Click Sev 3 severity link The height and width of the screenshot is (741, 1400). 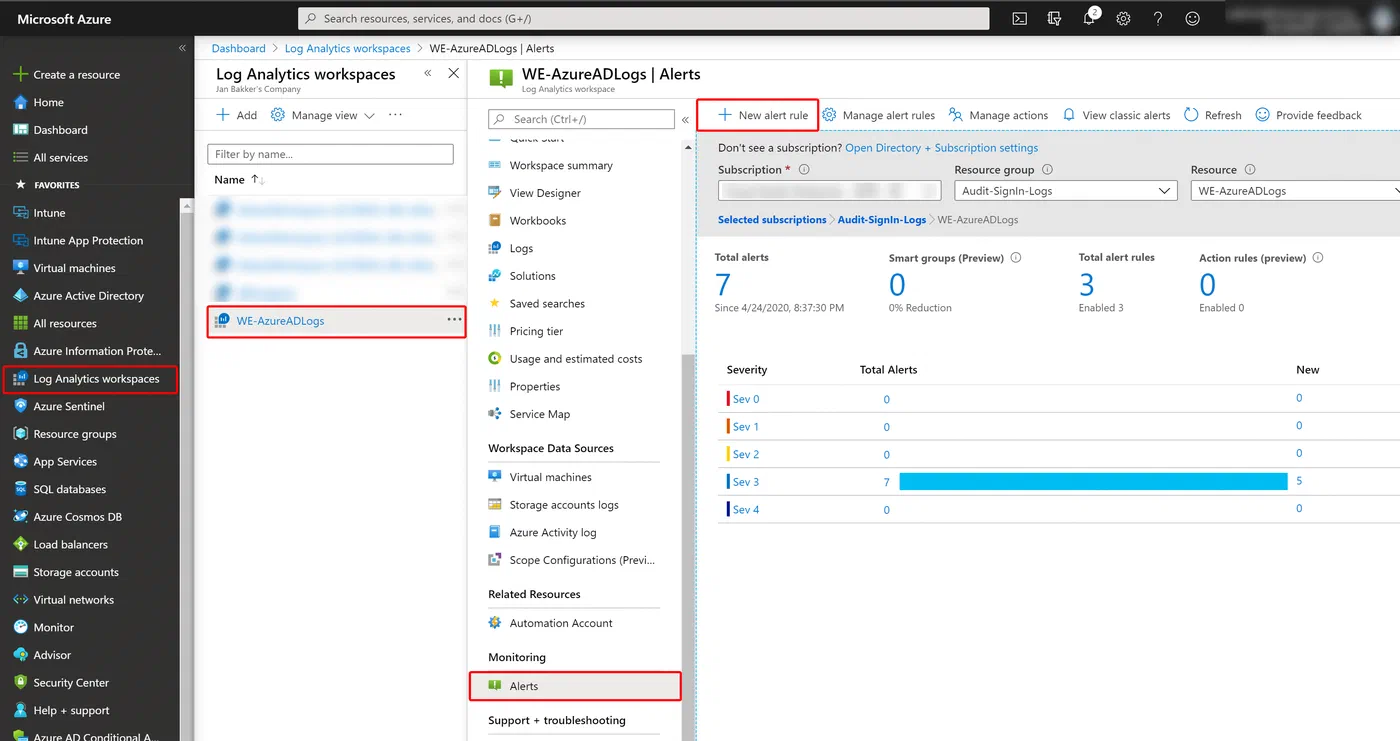pyautogui.click(x=746, y=482)
